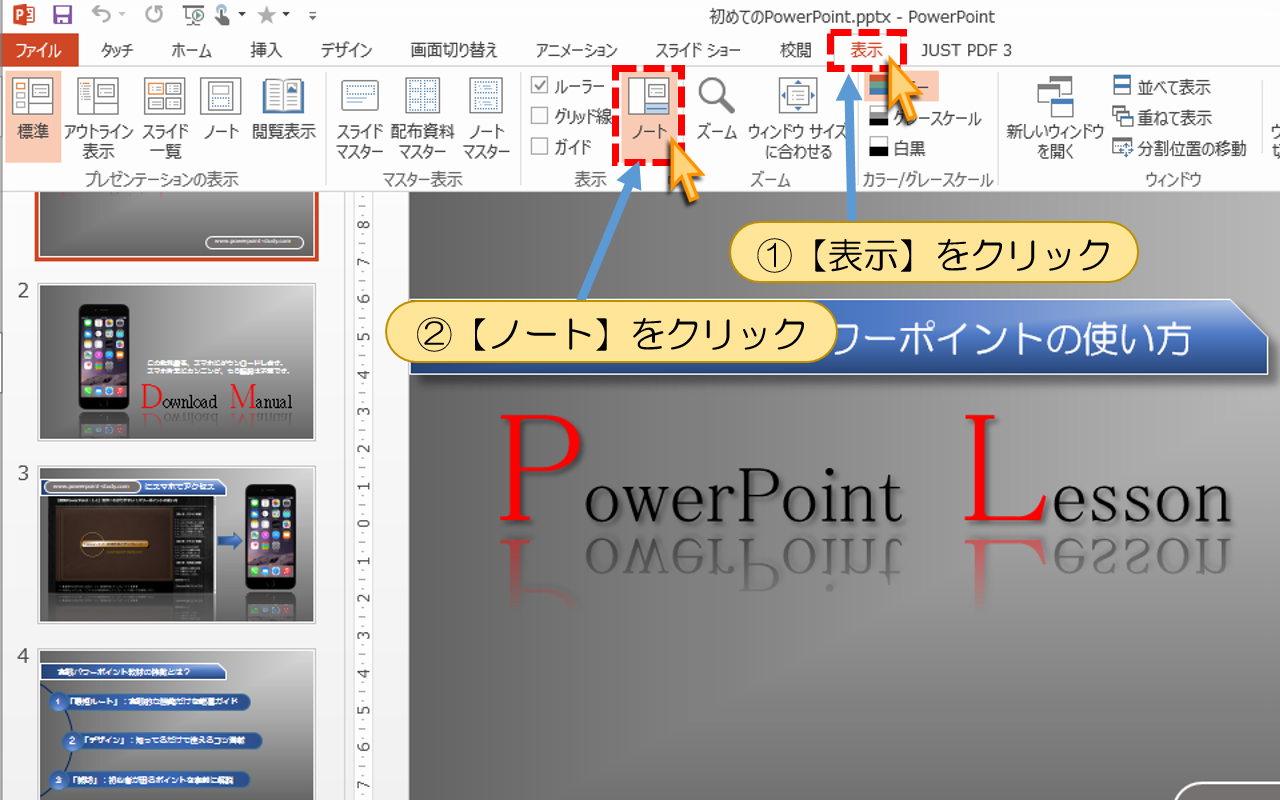Click 並べて表示 button

click(1161, 87)
